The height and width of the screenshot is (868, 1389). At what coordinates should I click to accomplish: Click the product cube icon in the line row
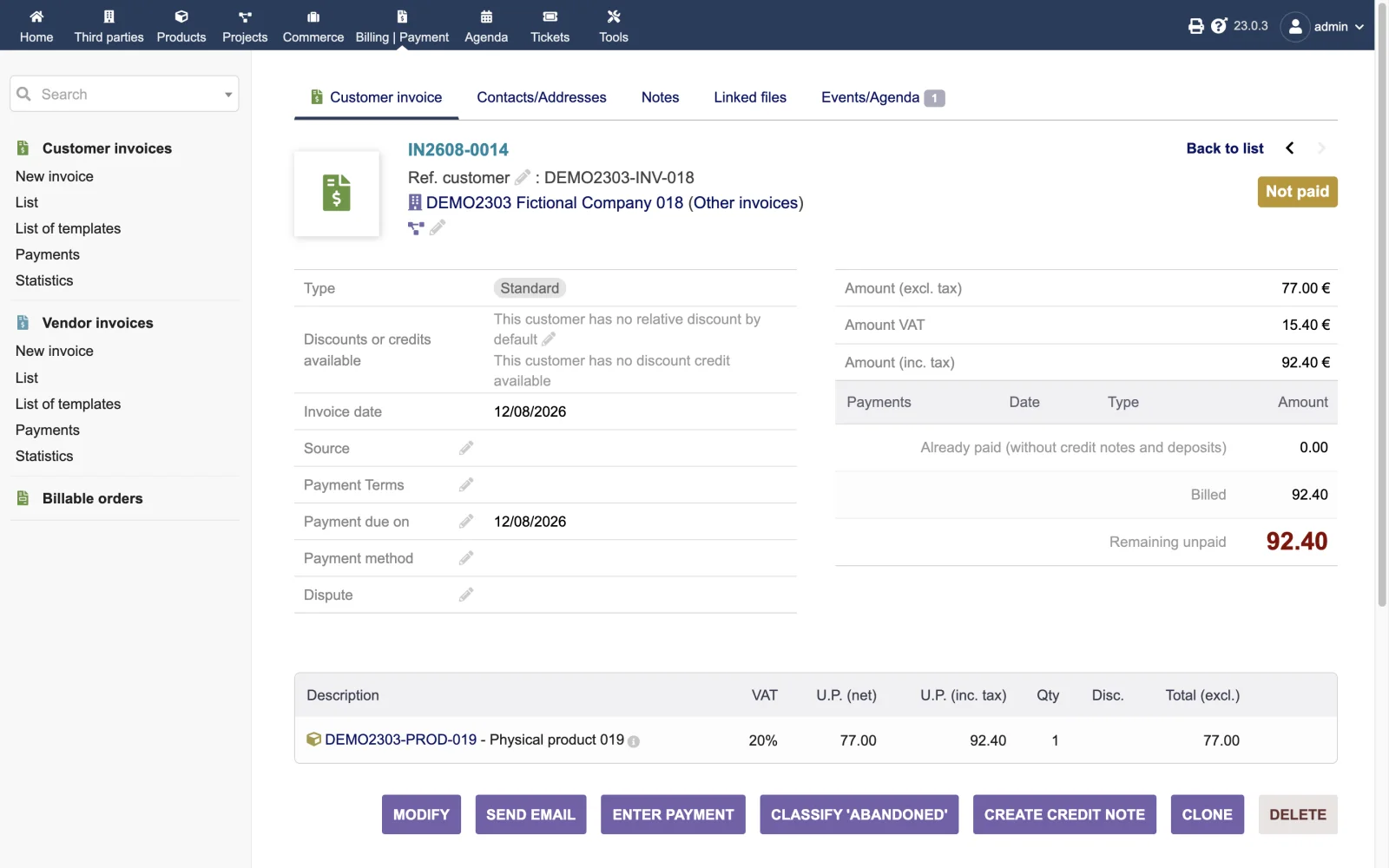pos(314,740)
